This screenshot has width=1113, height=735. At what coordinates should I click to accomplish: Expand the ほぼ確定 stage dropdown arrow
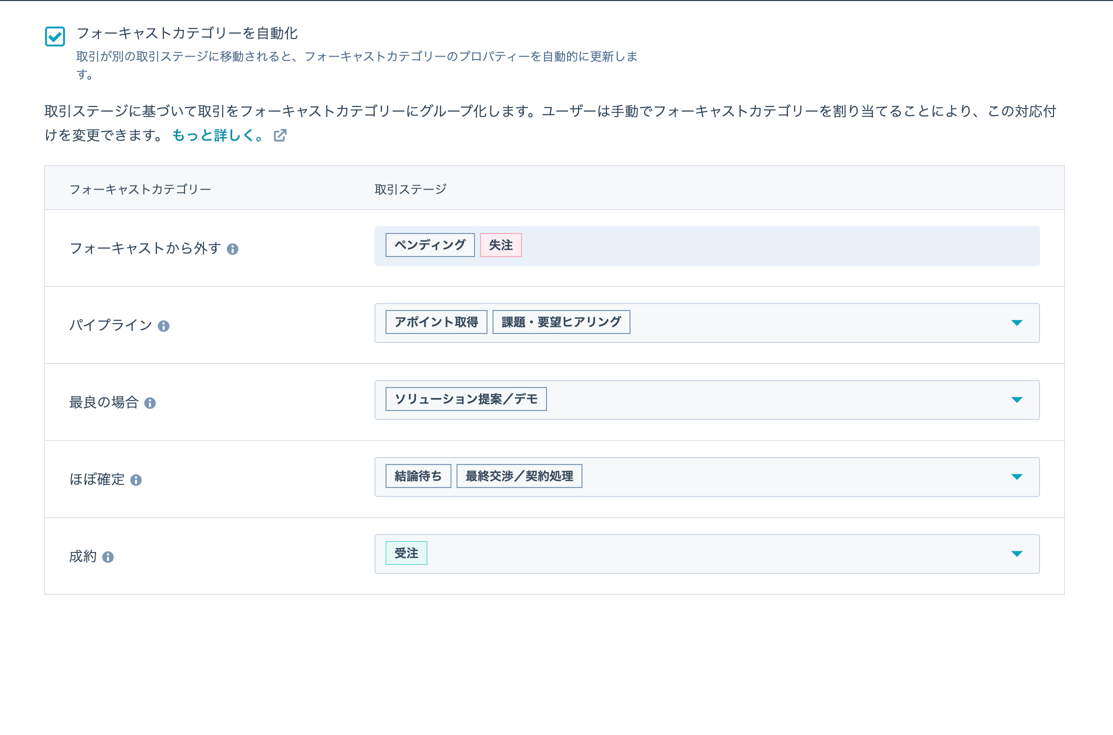1016,477
